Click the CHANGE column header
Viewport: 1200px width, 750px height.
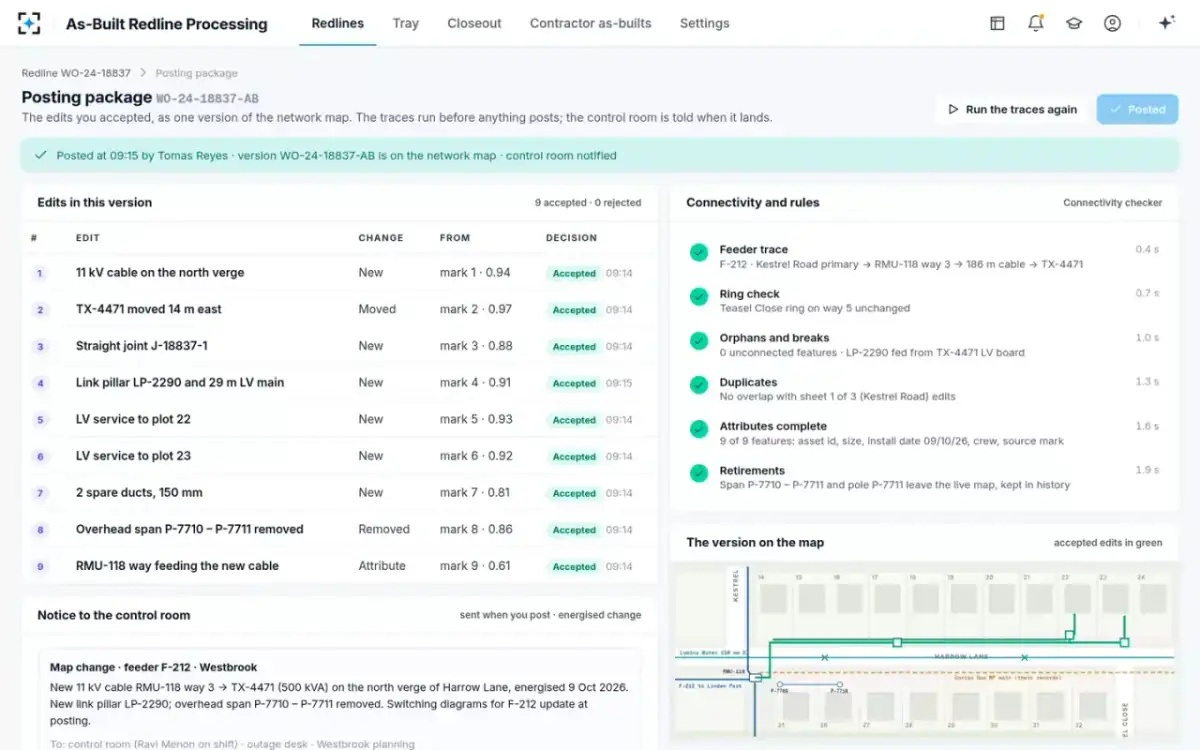point(381,238)
